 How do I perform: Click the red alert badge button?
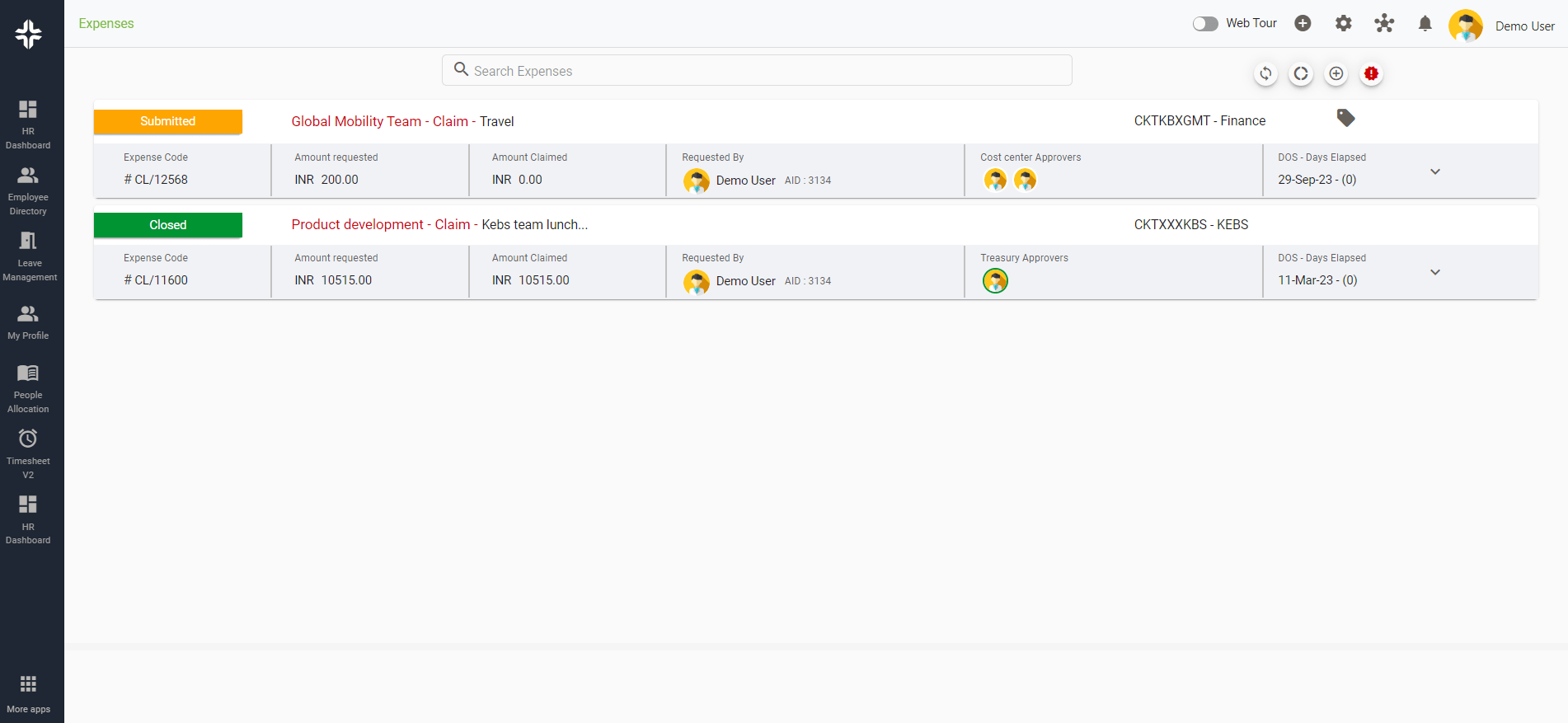[x=1371, y=73]
